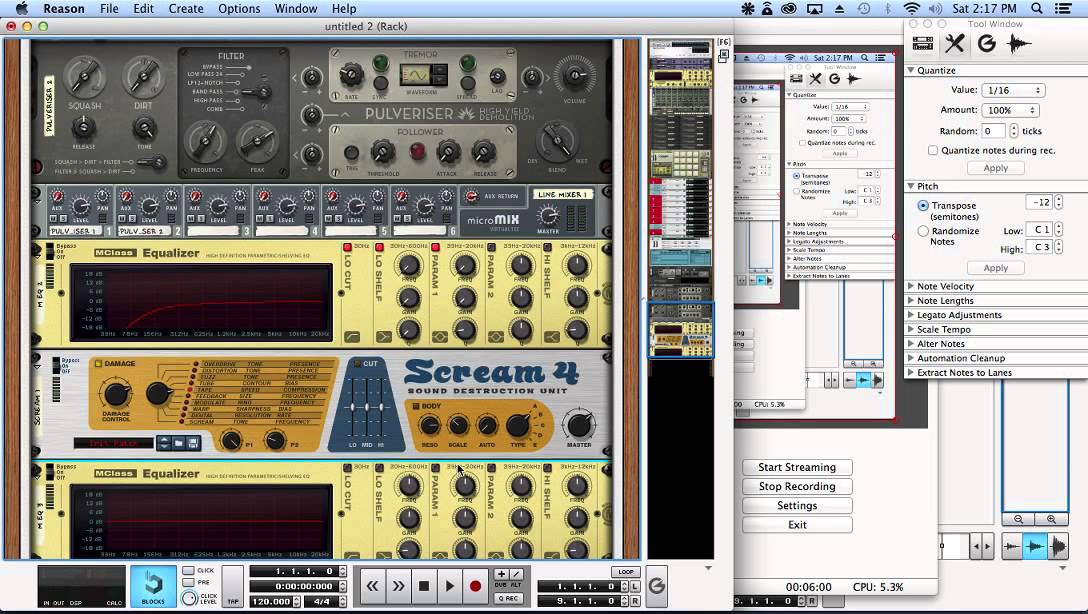Screen dimensions: 1088x614
Task: Click the new alternative take button
Action: point(516,574)
